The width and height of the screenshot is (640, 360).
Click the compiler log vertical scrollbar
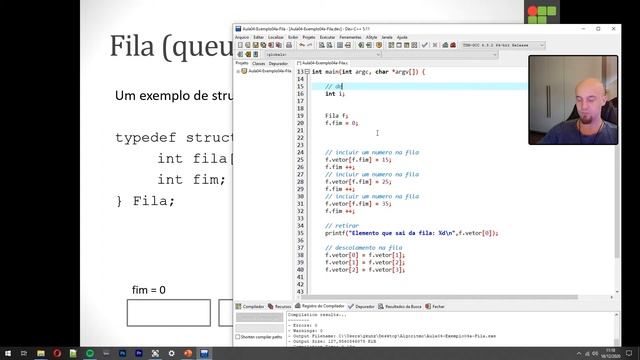point(616,329)
